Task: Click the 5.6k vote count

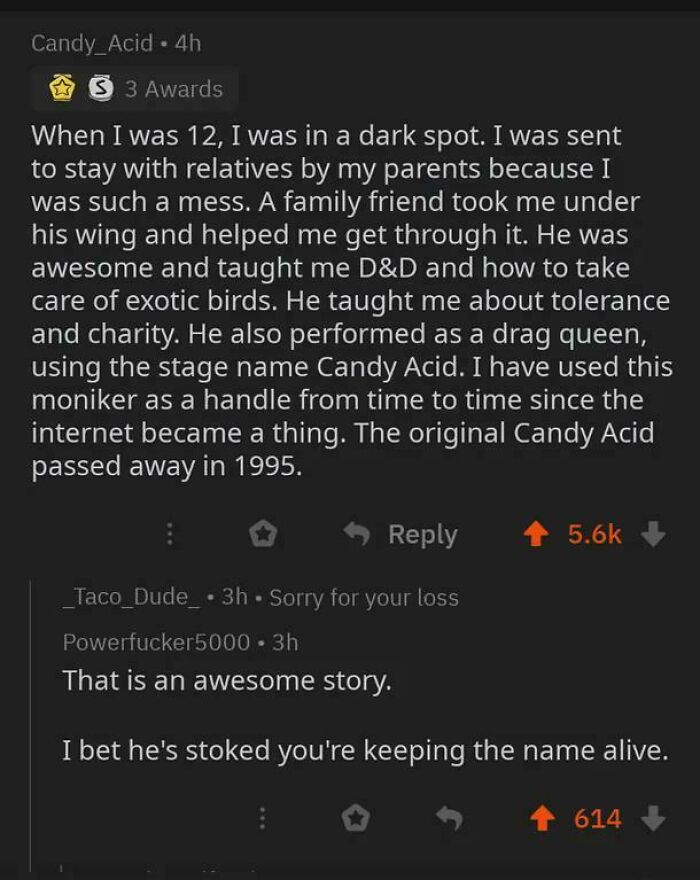Action: [x=594, y=534]
